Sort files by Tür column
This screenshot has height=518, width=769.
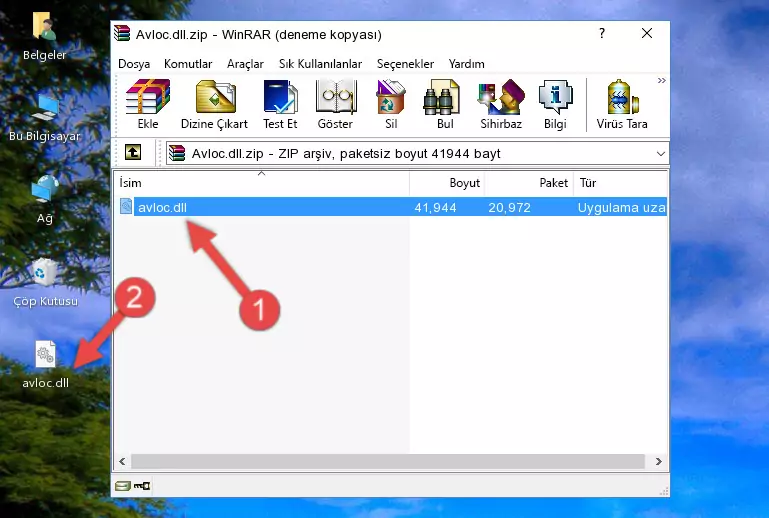620,183
